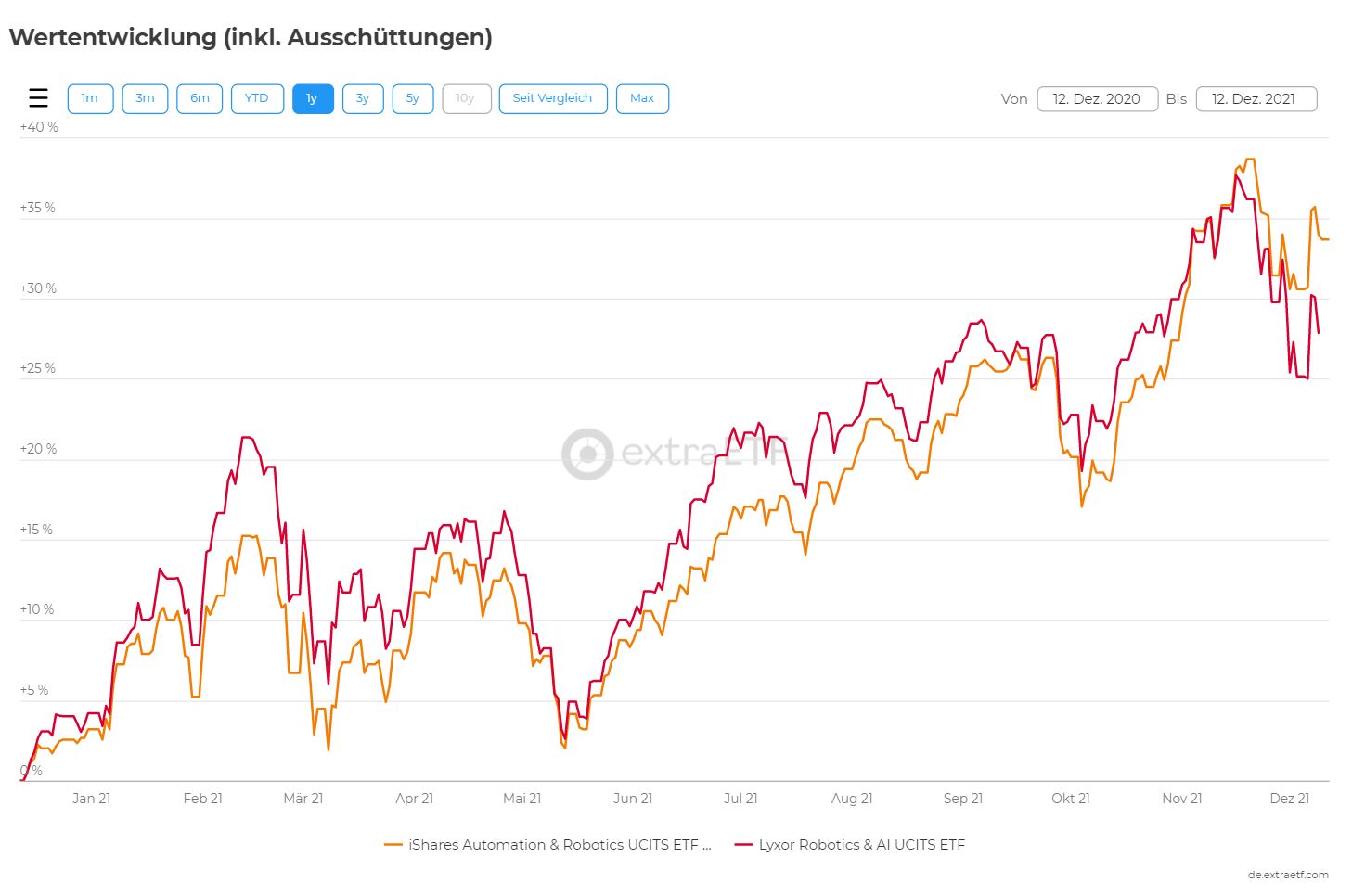Viewport: 1365px width, 896px height.
Task: Click the Wertentwicklung chart heading
Action: [251, 37]
